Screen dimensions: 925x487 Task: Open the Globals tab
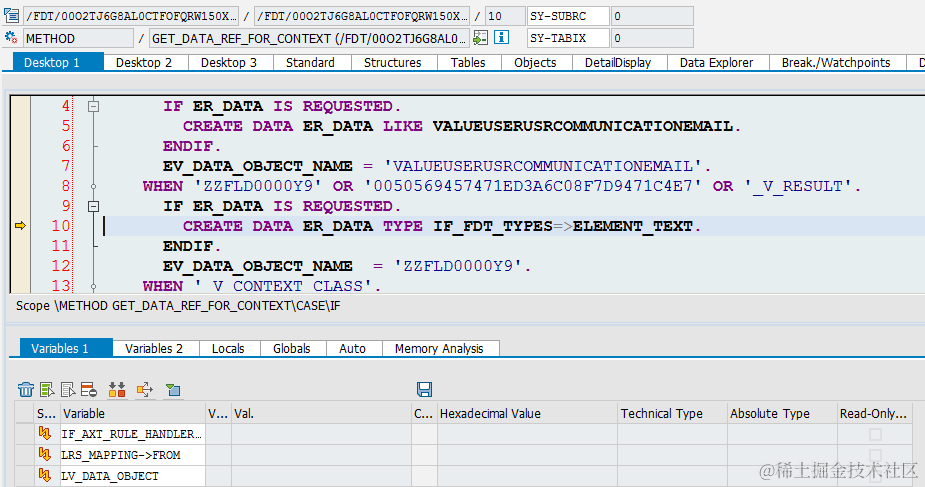click(x=293, y=348)
